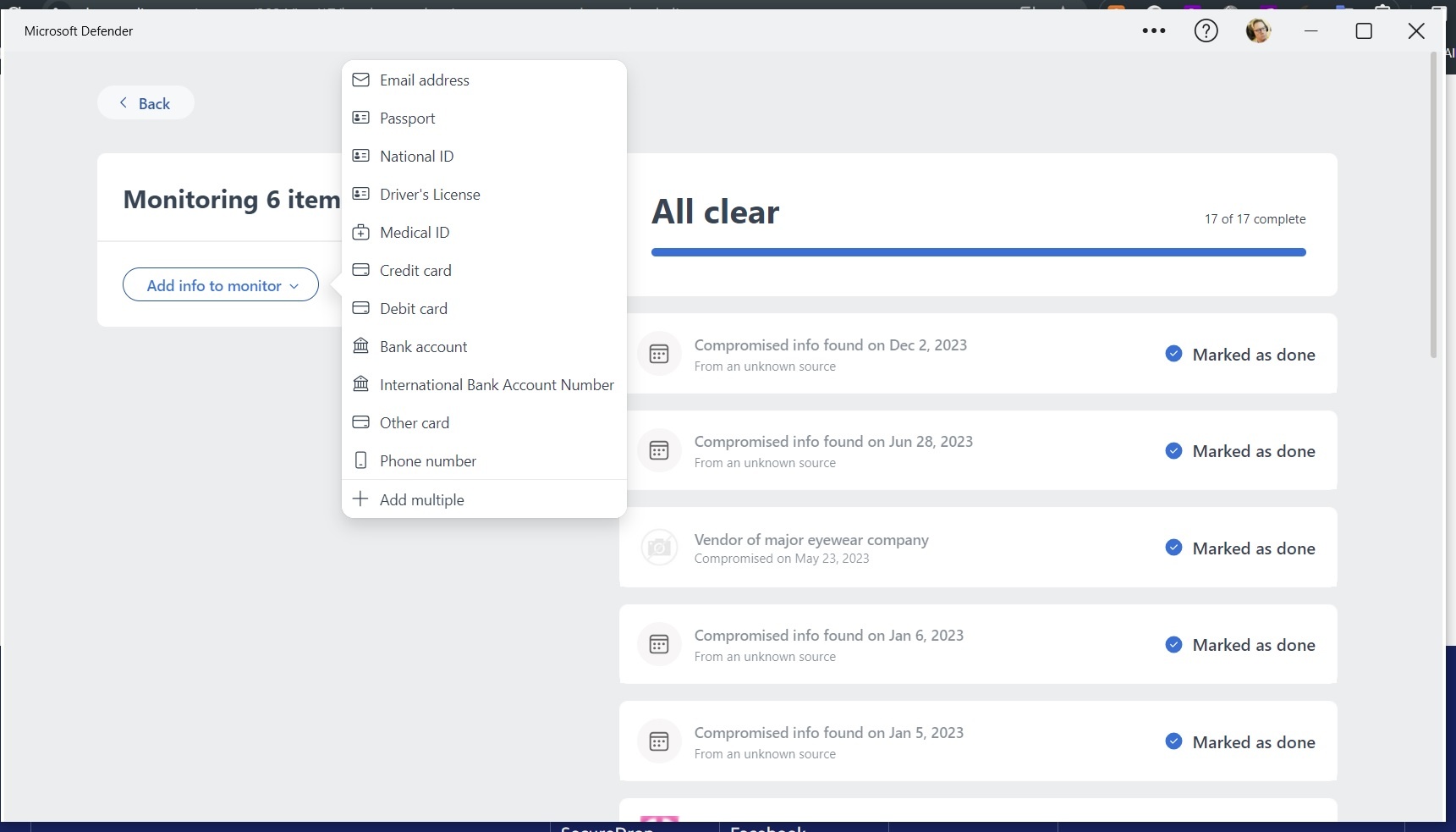Click the Monitoring 6 items heading
The height and width of the screenshot is (832, 1456).
pyautogui.click(x=232, y=199)
